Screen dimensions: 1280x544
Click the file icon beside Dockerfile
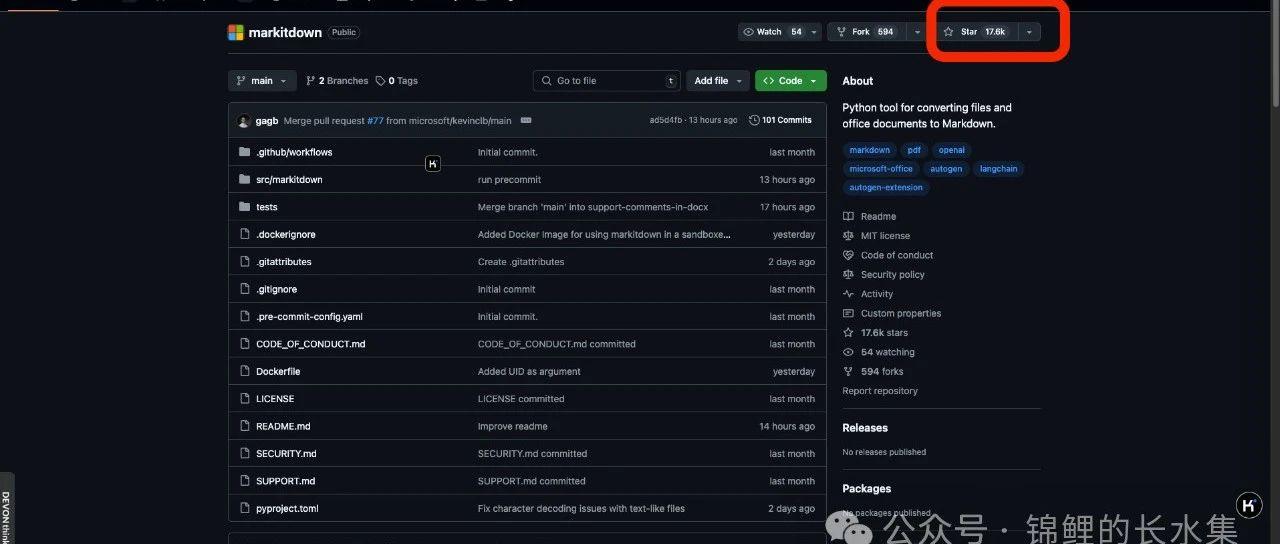(x=244, y=372)
